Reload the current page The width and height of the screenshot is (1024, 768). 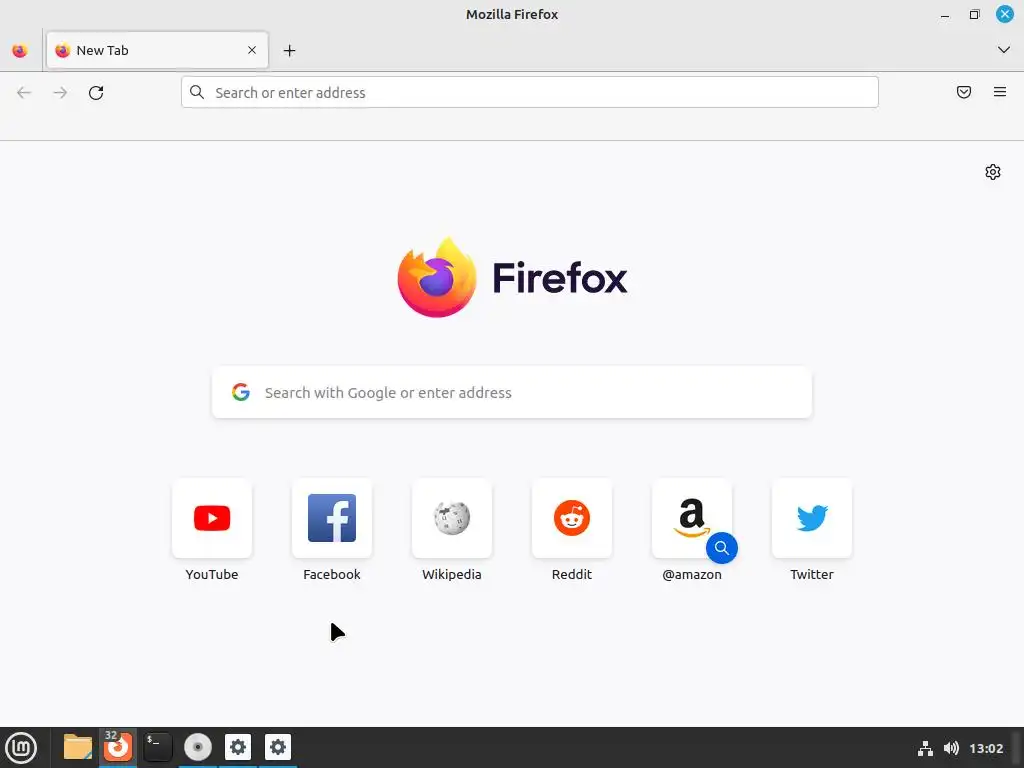click(x=96, y=93)
